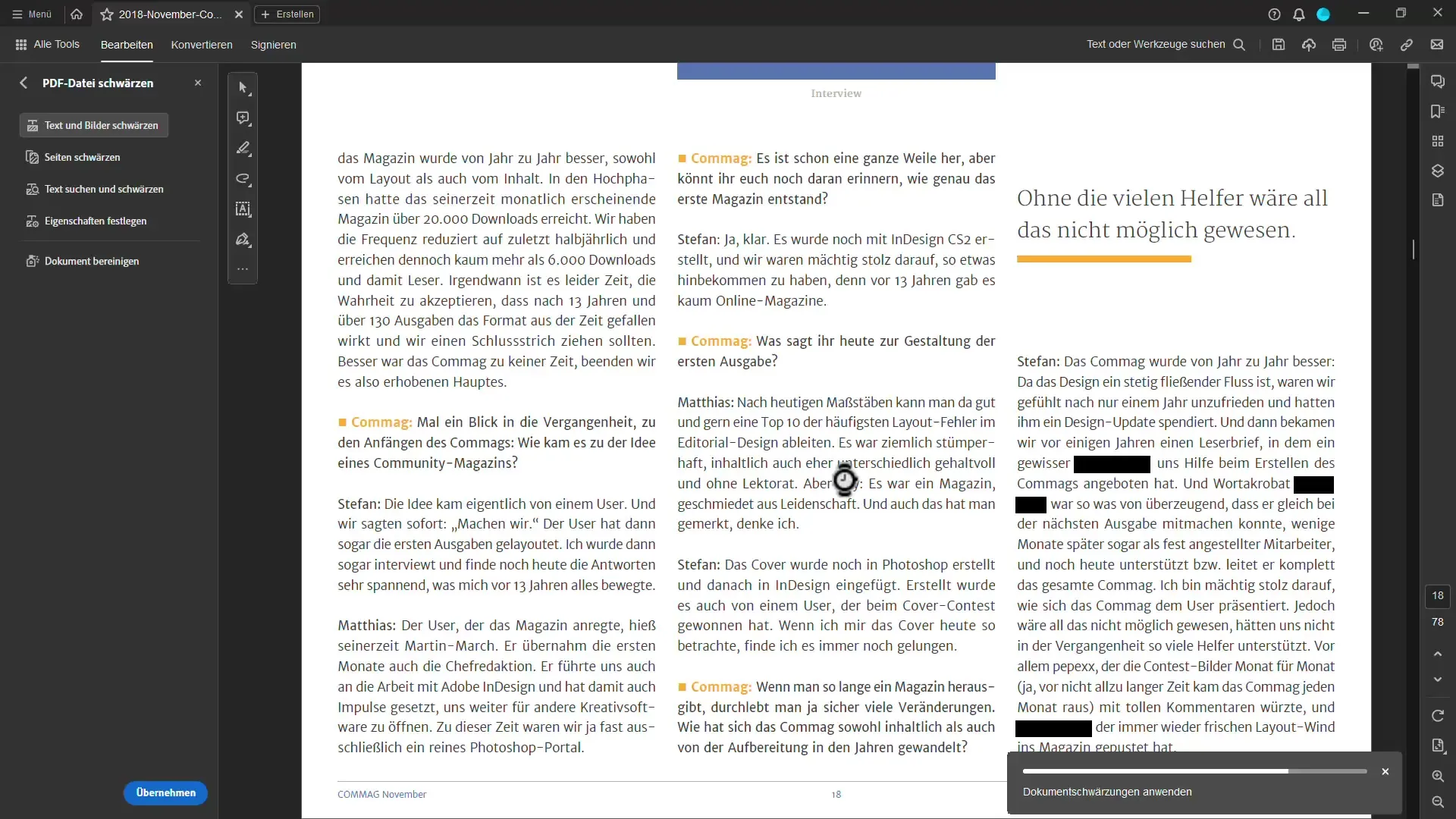Open the AI assistant icon in toolbar
This screenshot has width=1456, height=819.
(1376, 45)
